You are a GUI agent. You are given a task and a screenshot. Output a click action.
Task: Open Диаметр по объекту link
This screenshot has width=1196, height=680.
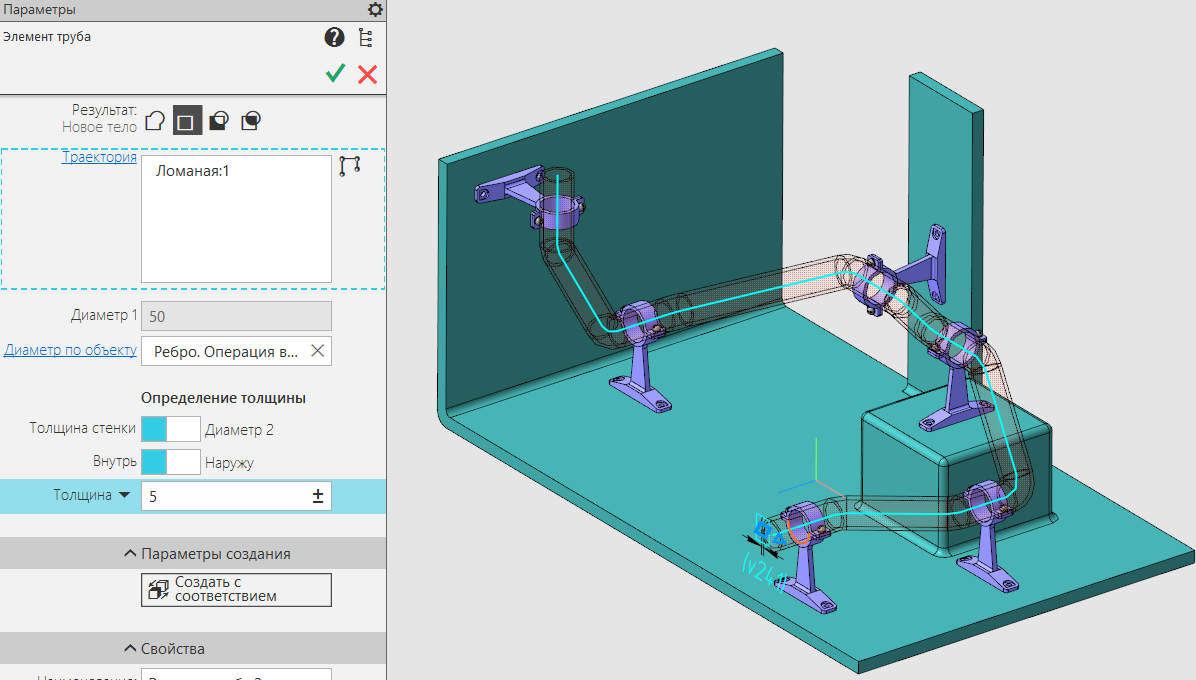70,350
